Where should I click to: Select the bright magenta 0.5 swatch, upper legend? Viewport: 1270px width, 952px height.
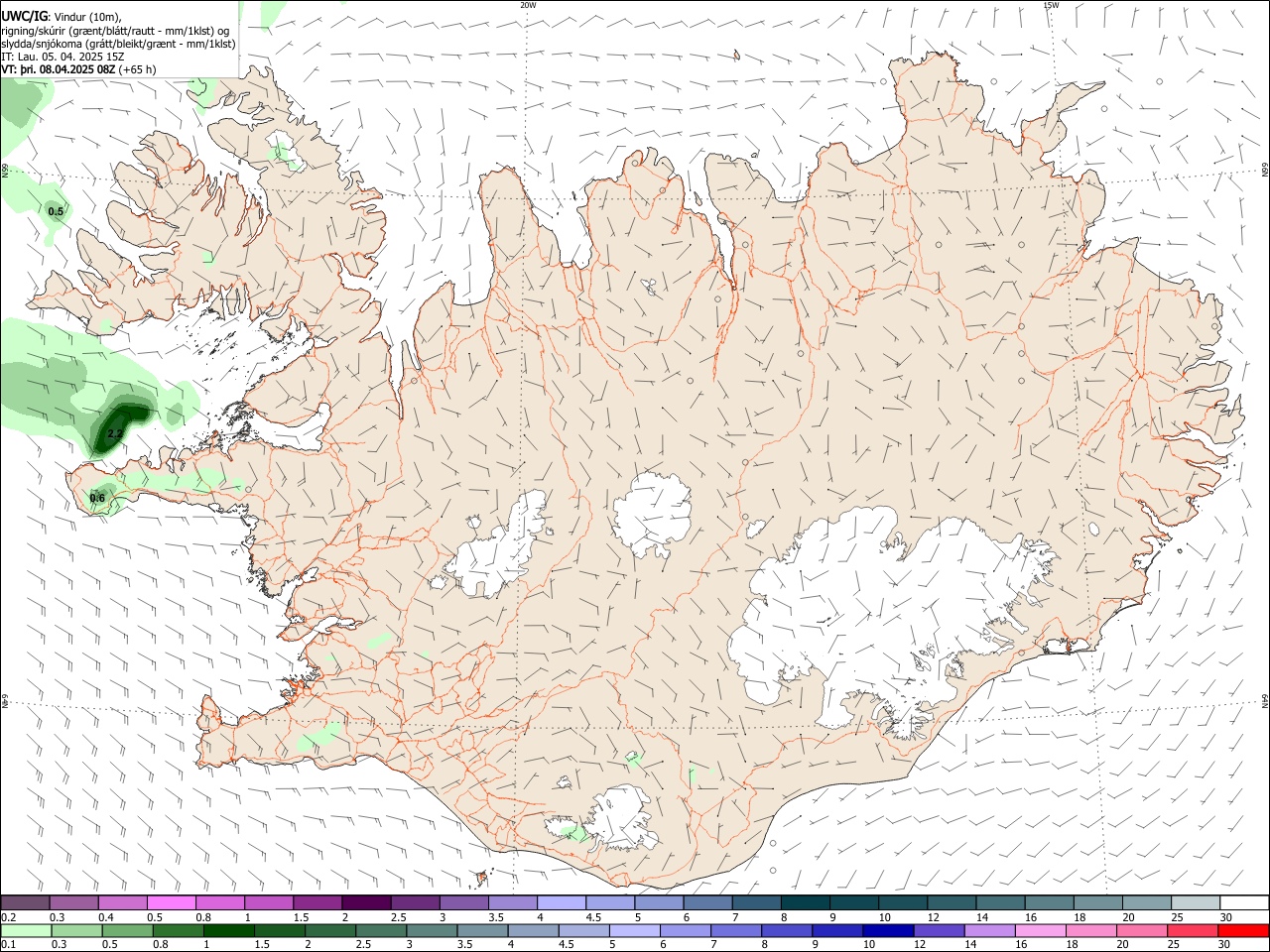[172, 903]
